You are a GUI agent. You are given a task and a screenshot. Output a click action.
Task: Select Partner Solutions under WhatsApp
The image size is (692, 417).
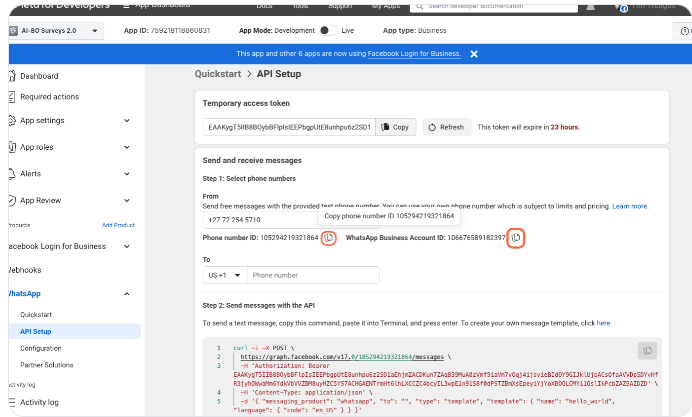47,365
